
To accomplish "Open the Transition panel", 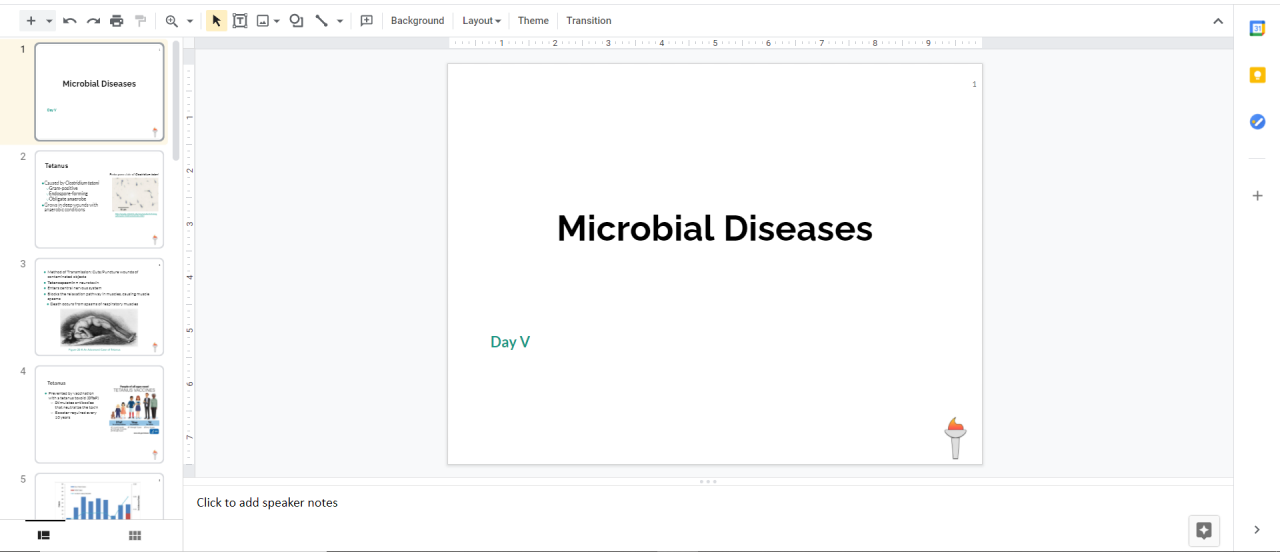I will coord(588,21).
